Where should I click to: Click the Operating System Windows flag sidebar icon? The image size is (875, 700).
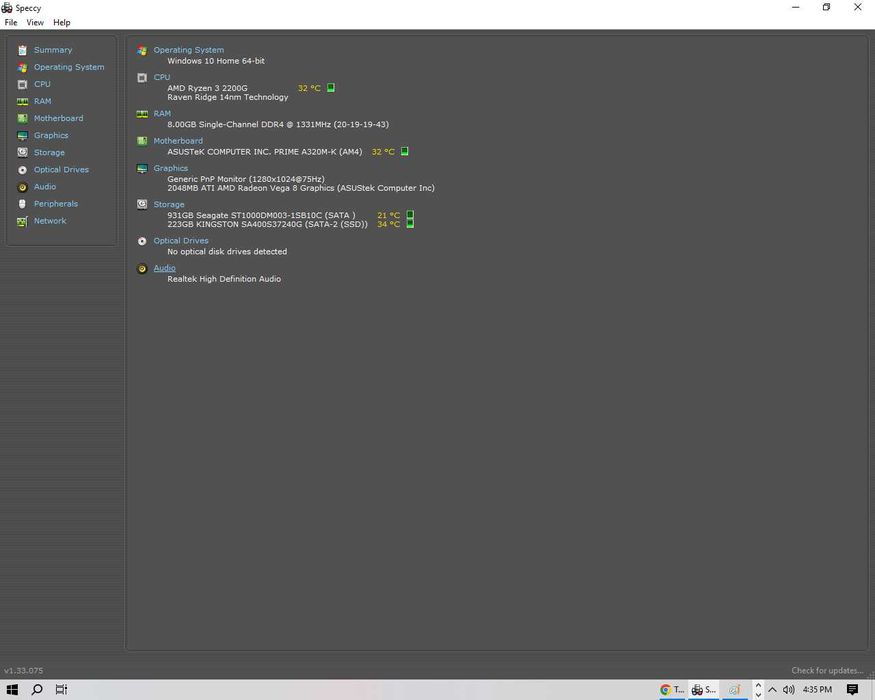click(x=22, y=68)
